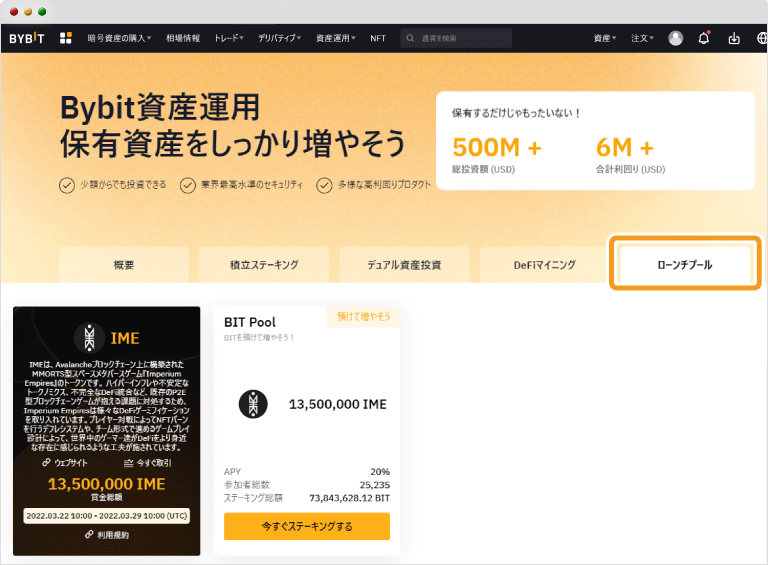
Task: Click the checkmark beside 多様な高利回りプロダクト
Action: [324, 186]
